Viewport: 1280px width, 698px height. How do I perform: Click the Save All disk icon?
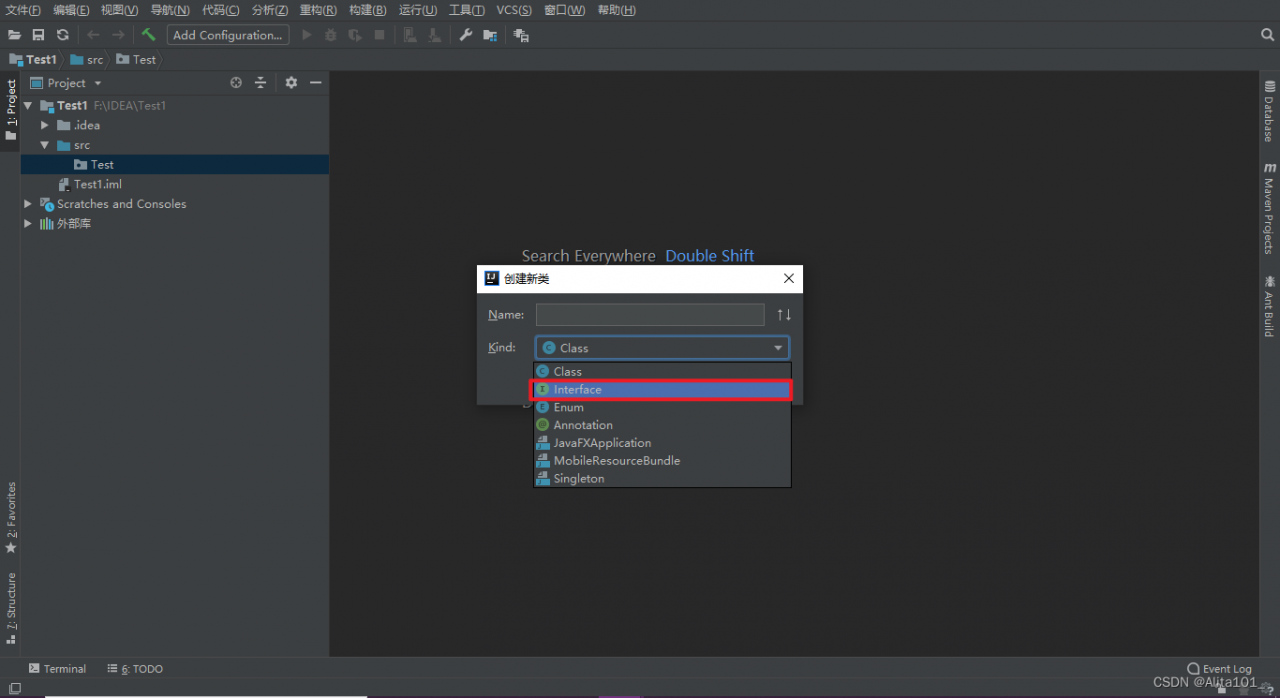click(x=38, y=35)
